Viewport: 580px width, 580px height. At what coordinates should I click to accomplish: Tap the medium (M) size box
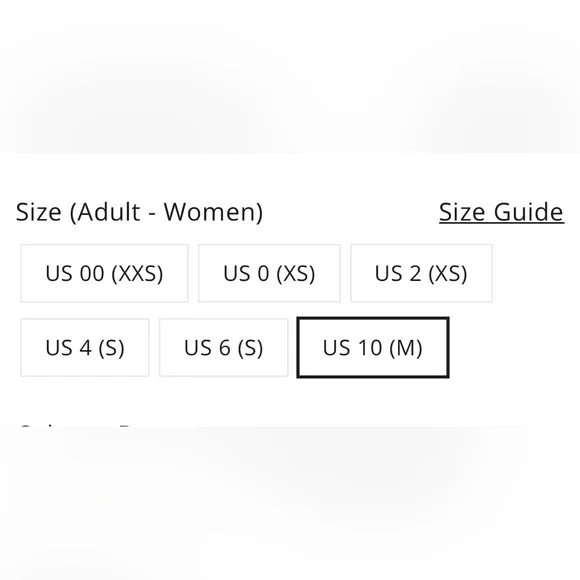(373, 347)
